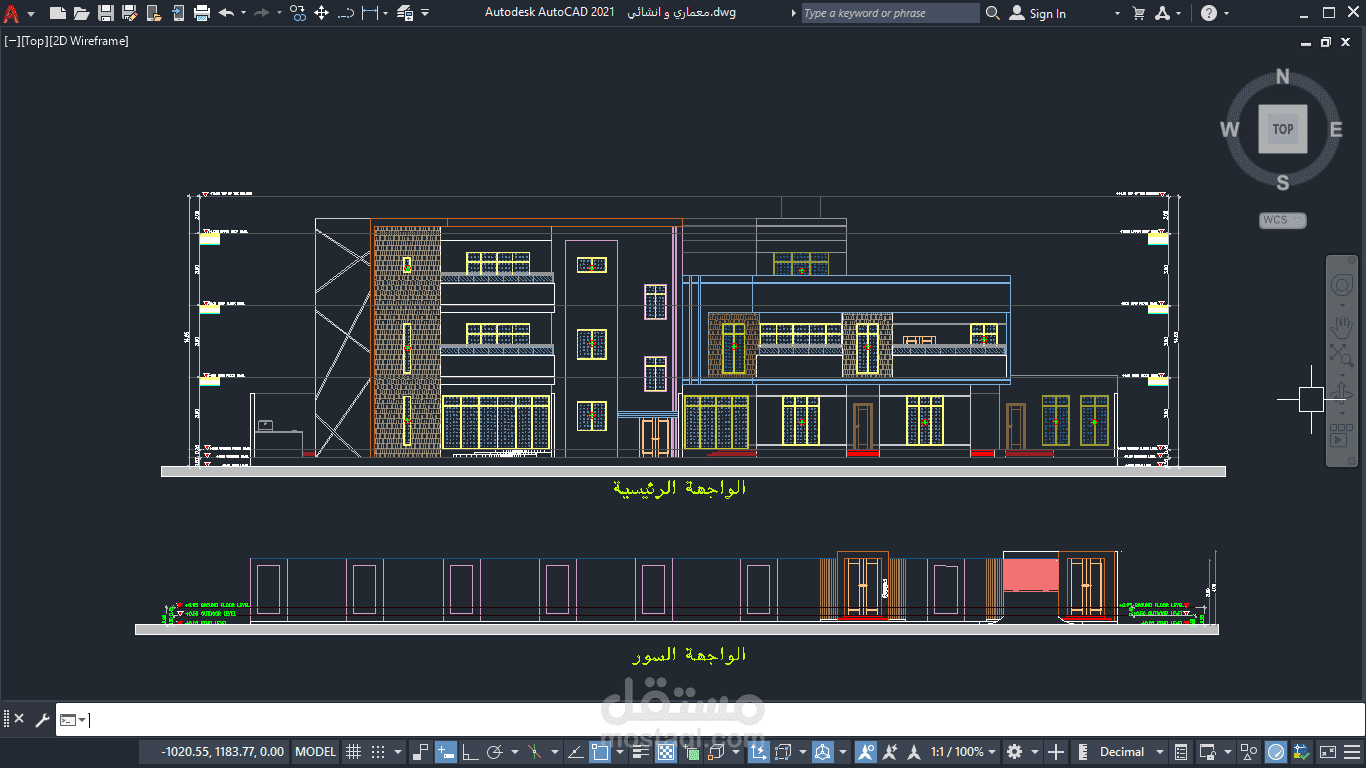This screenshot has width=1366, height=768.
Task: Click the Annotation Monitor plus icon
Action: tap(1056, 751)
